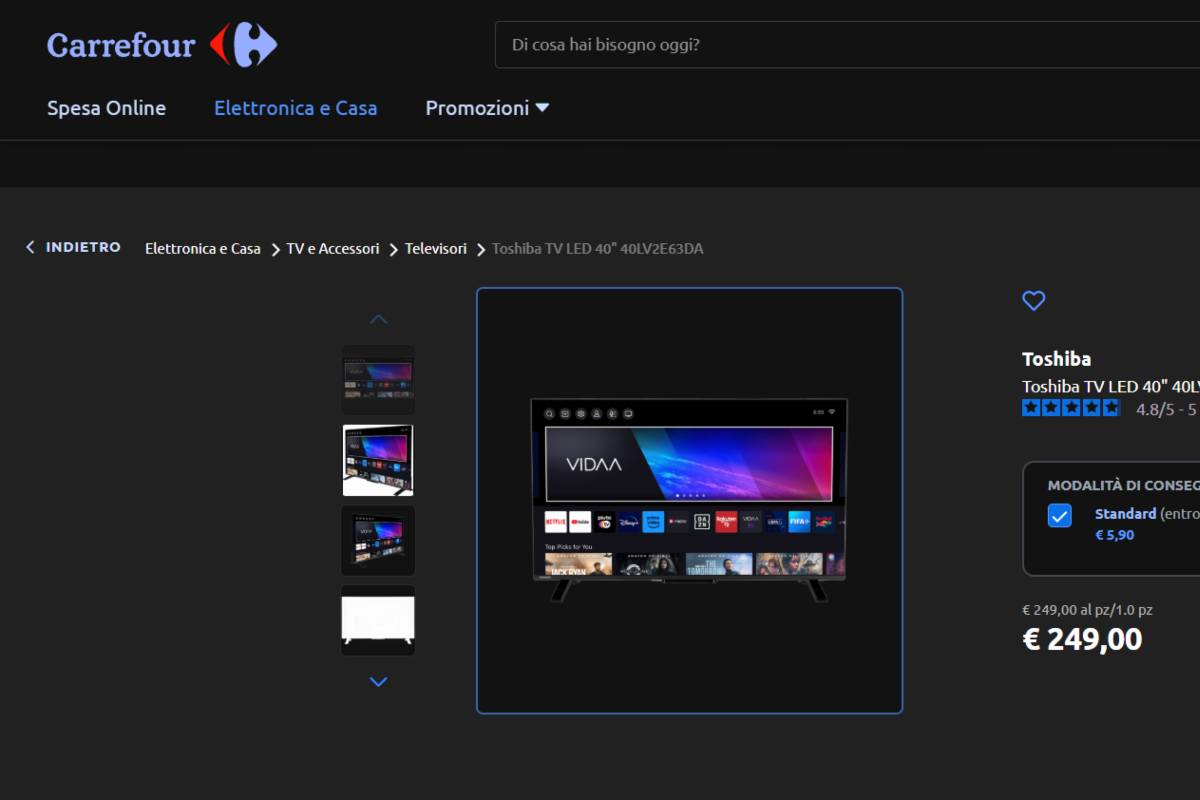The height and width of the screenshot is (800, 1200).
Task: Add product to wishlist with heart icon
Action: 1033,300
